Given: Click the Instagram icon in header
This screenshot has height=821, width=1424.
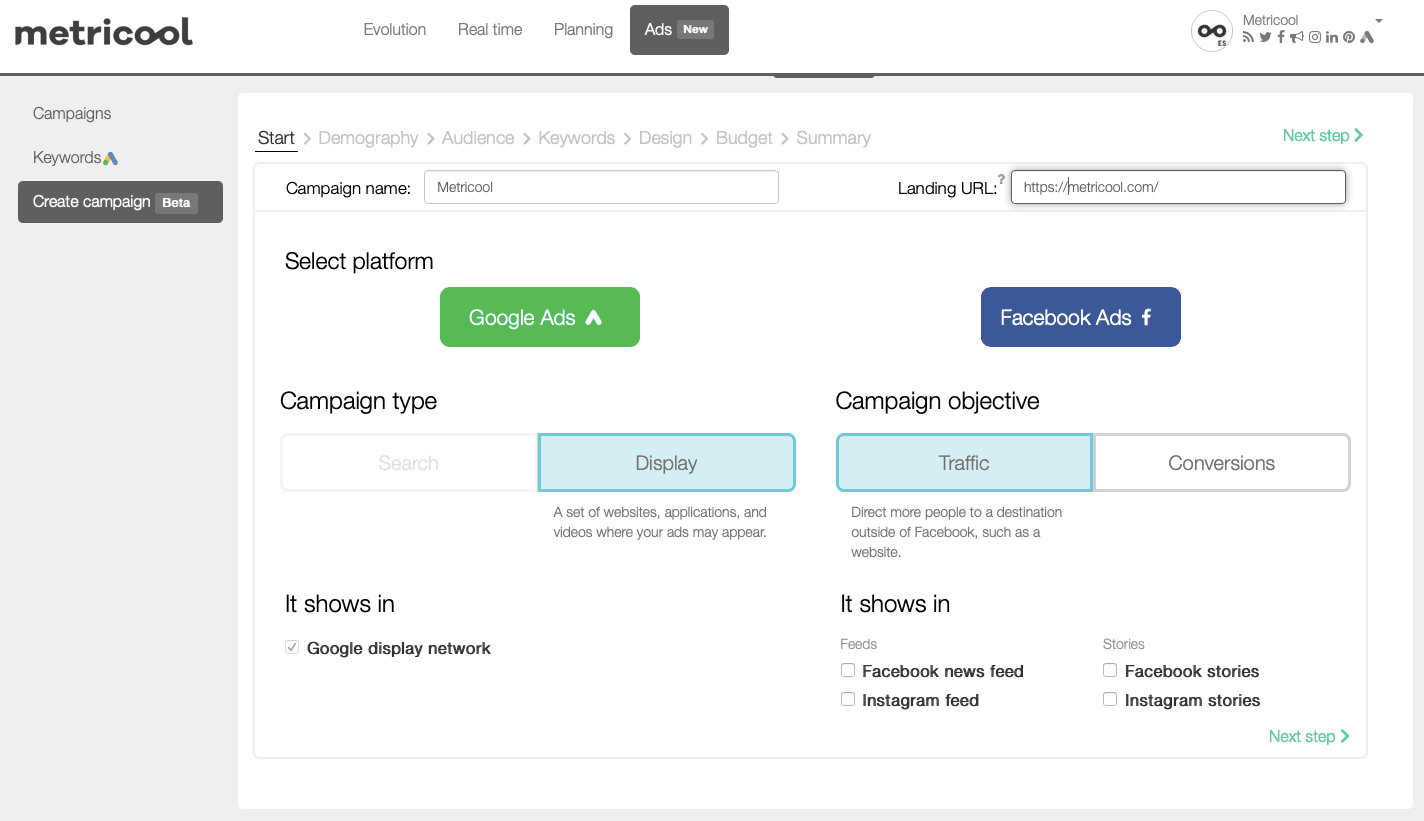Looking at the screenshot, I should (x=1315, y=38).
